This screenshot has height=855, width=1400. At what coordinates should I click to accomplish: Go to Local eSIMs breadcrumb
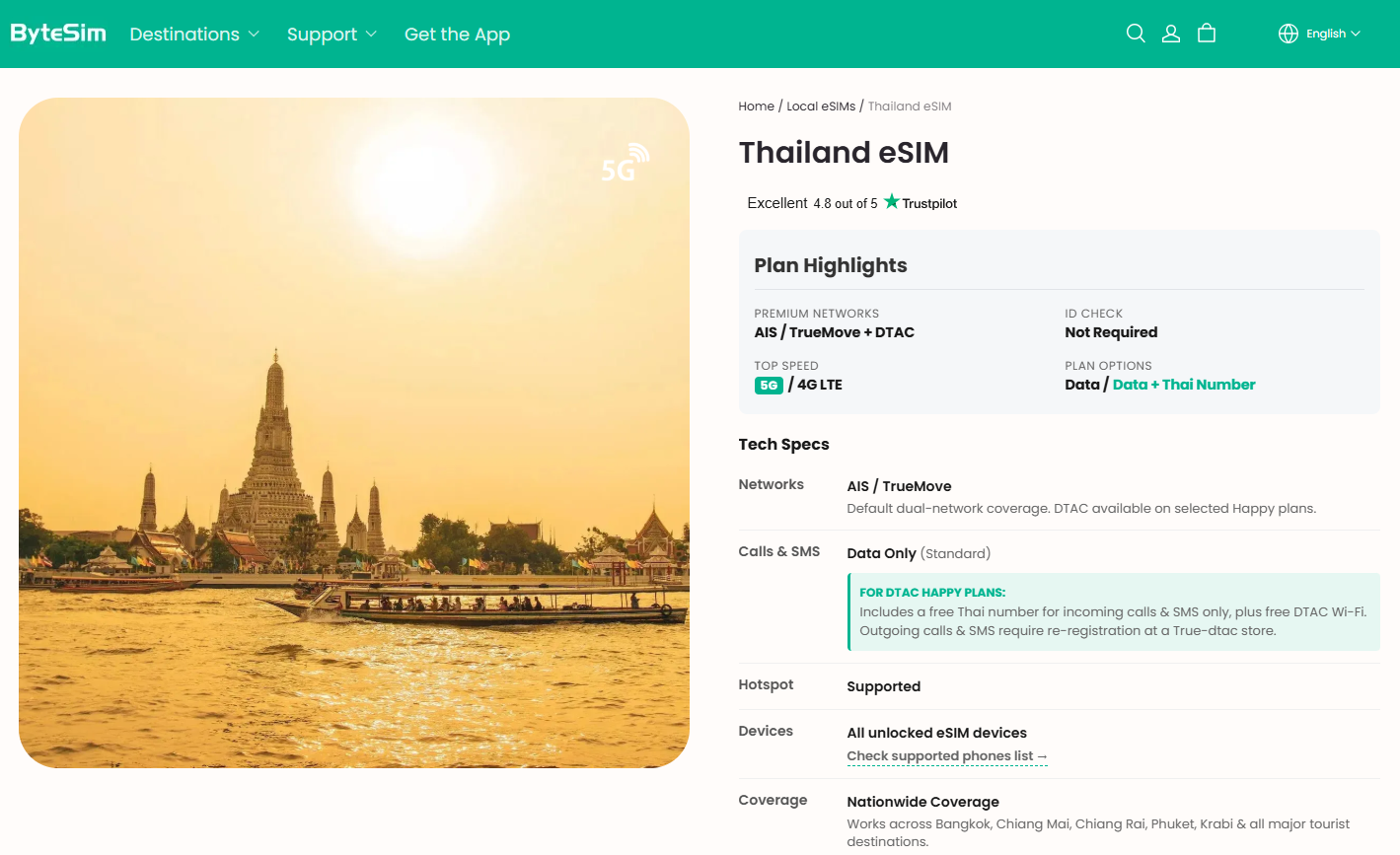(x=821, y=107)
